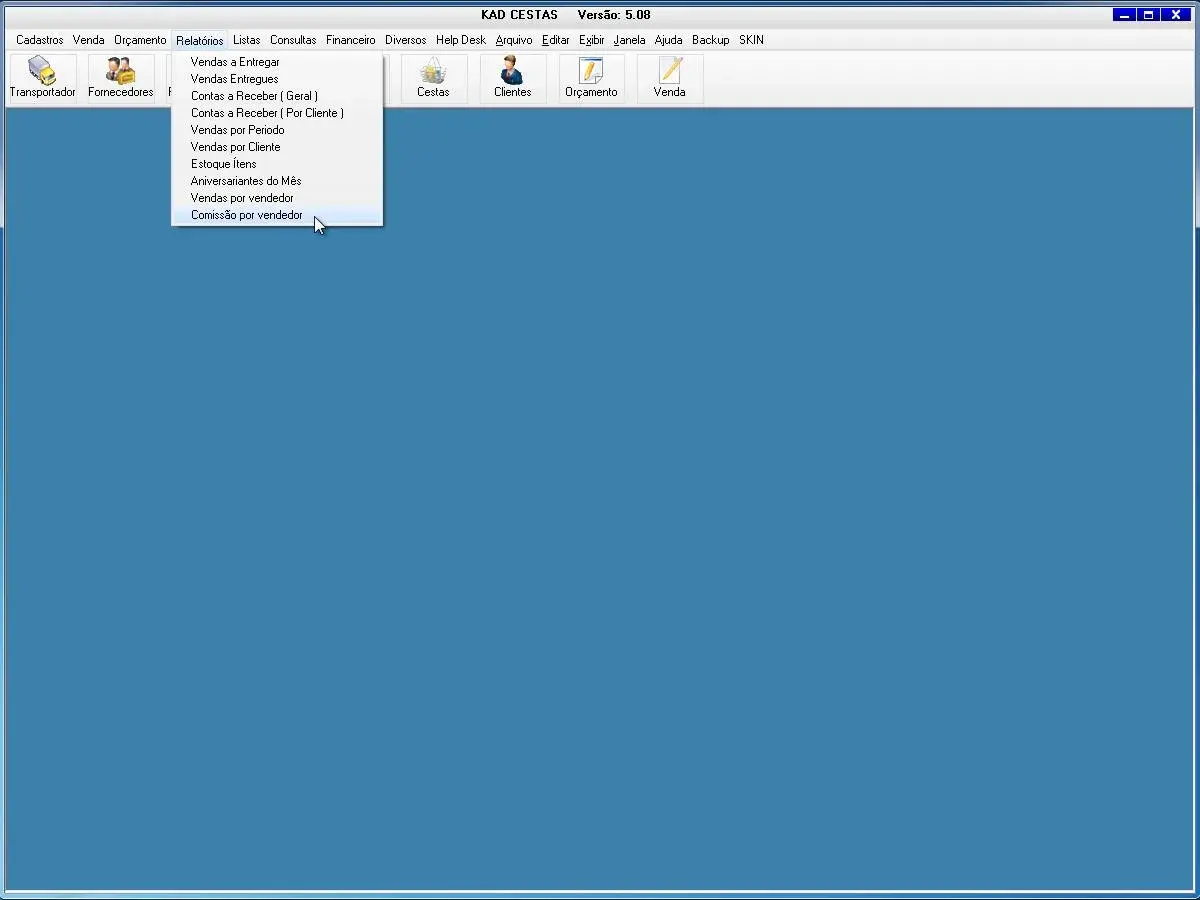Expand the Consultas menu
The image size is (1200, 900).
tap(293, 40)
